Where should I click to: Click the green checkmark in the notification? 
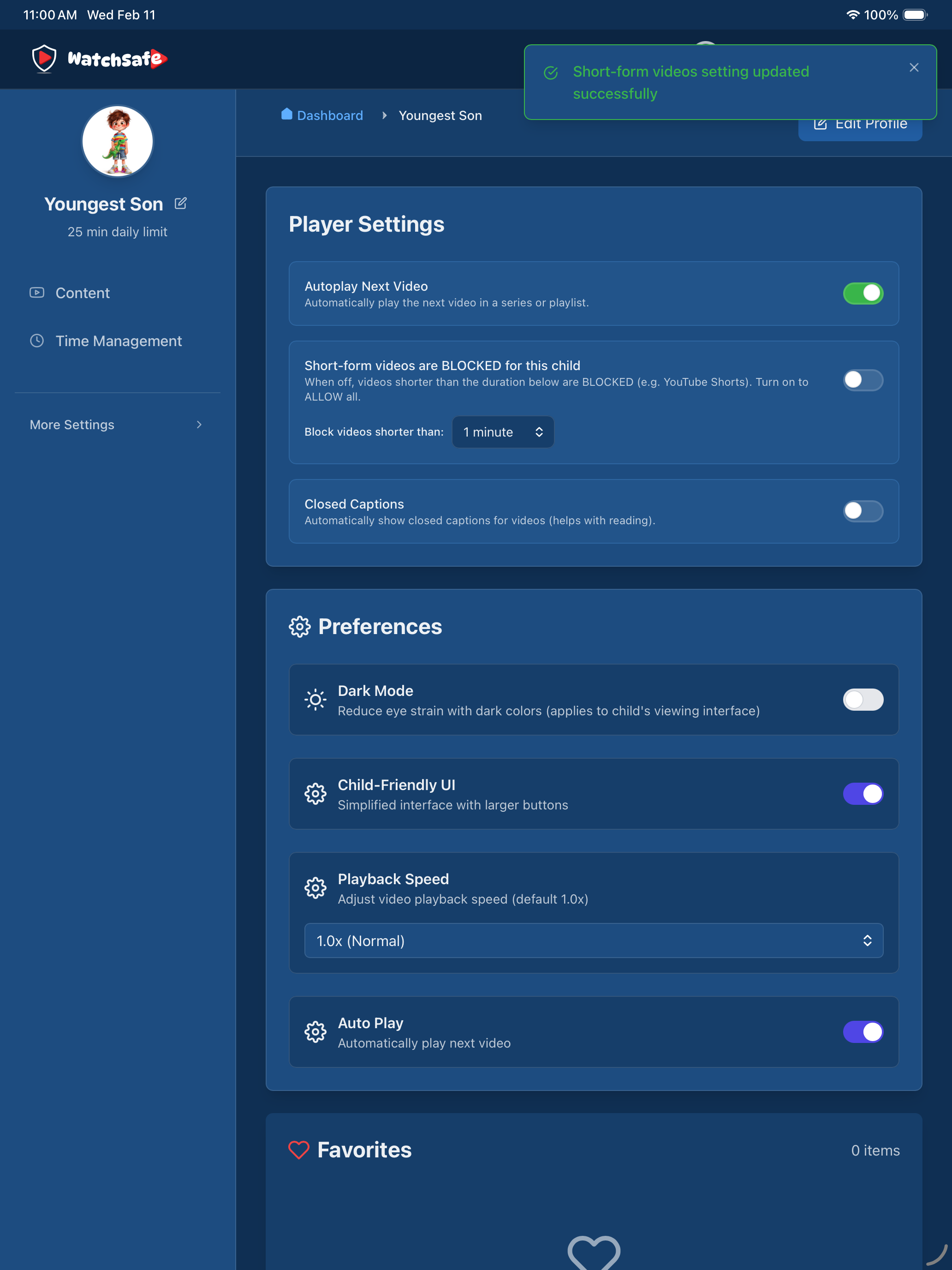pyautogui.click(x=551, y=73)
